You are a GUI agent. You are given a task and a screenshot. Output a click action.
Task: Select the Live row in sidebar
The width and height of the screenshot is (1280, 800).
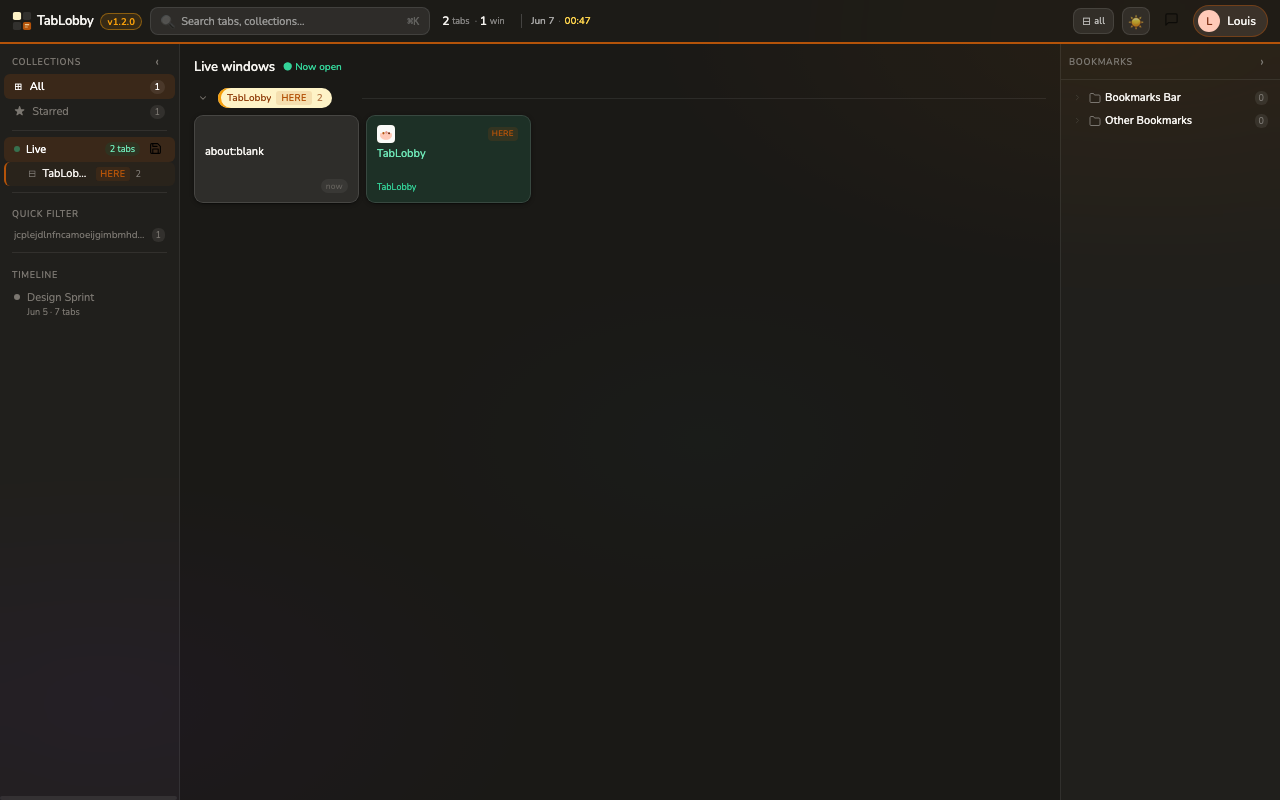click(89, 149)
